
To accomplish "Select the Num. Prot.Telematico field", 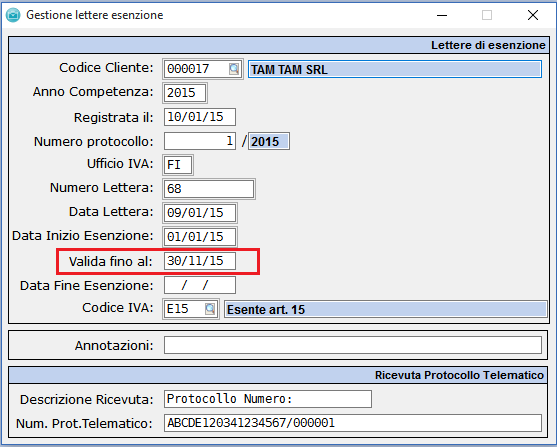I will click(x=353, y=423).
